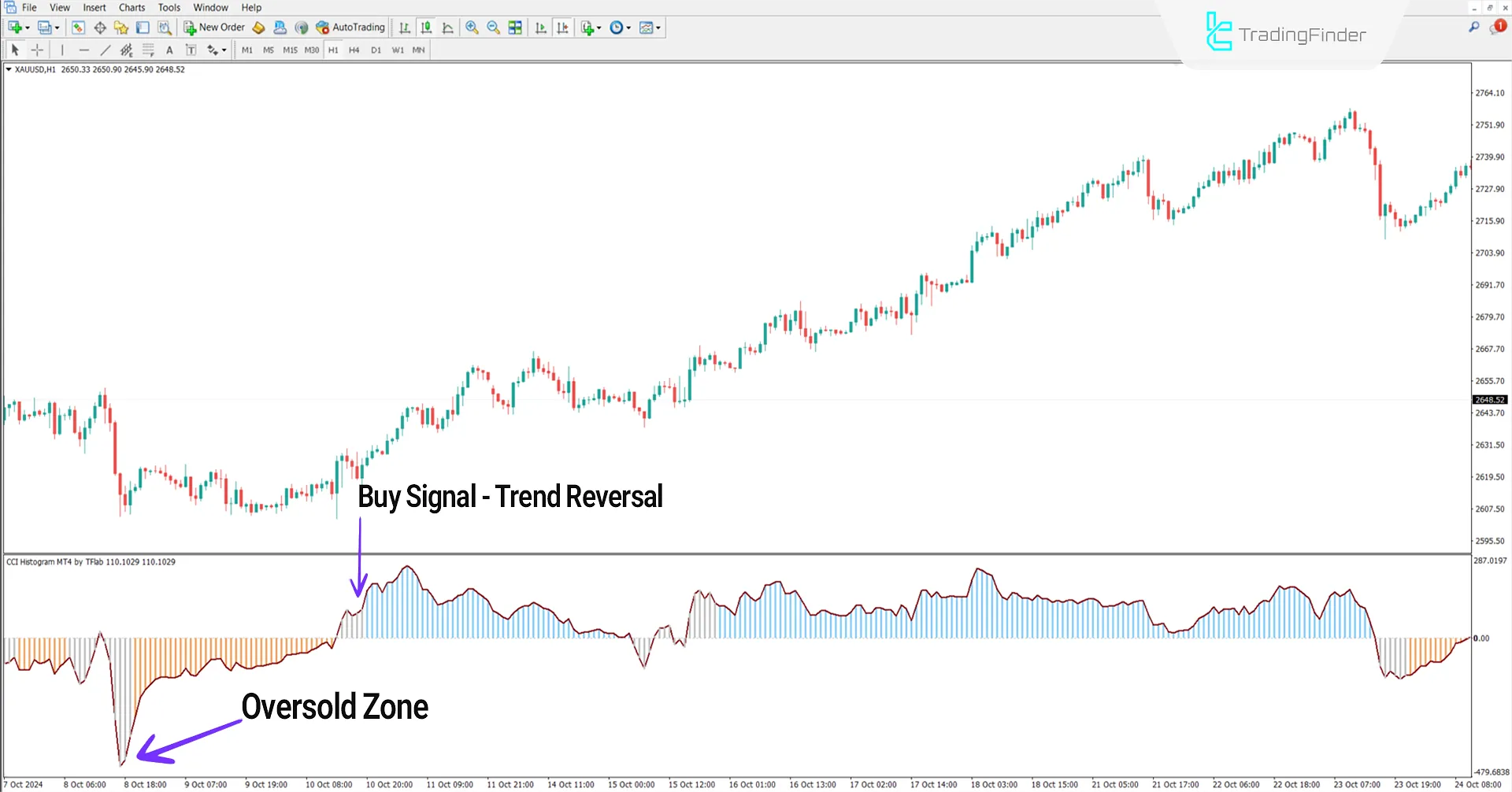The image size is (1512, 792).
Task: Expand the Periods dropdown arrow
Action: [628, 28]
